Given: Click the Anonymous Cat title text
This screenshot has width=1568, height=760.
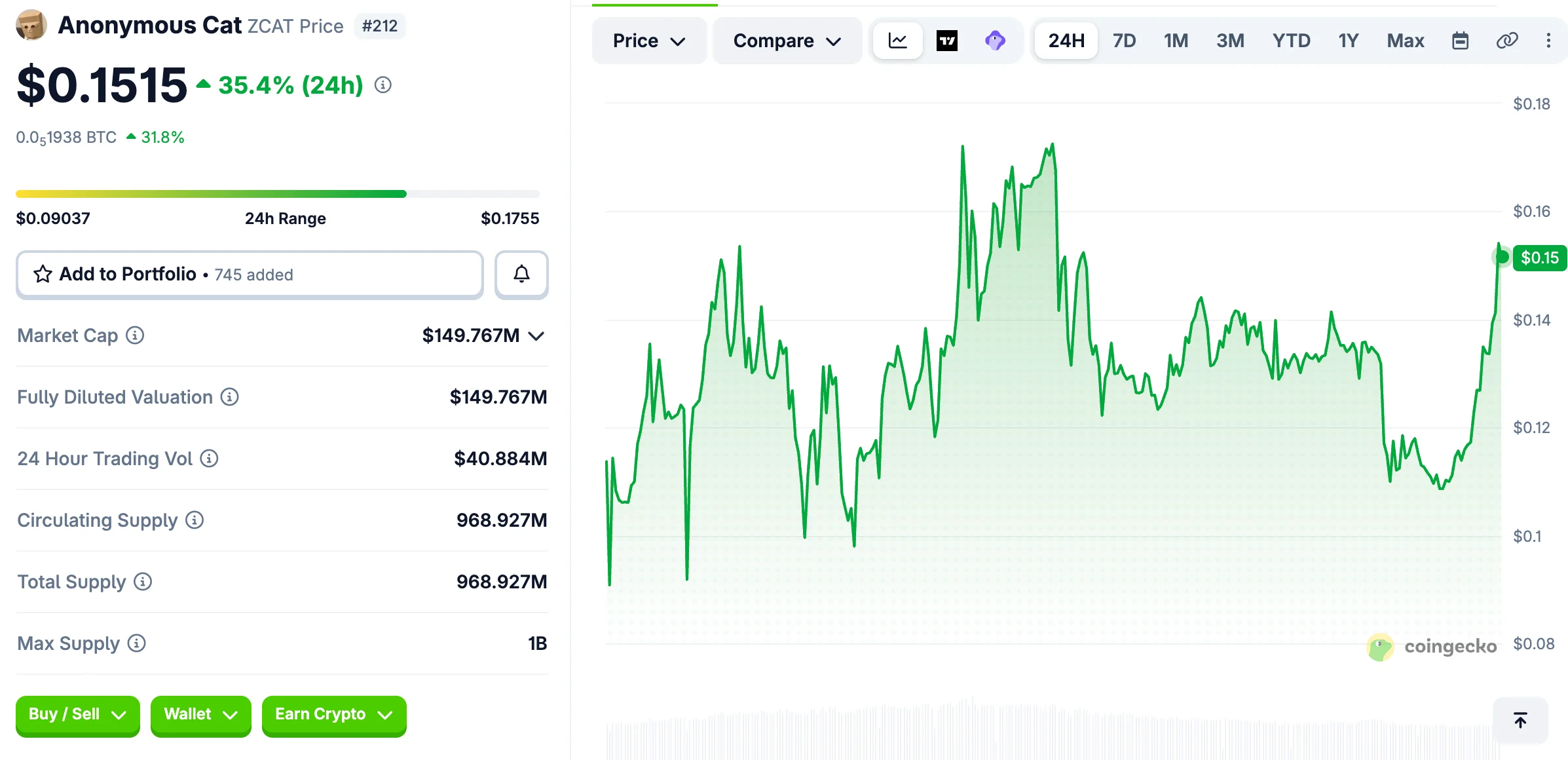Looking at the screenshot, I should (x=150, y=26).
